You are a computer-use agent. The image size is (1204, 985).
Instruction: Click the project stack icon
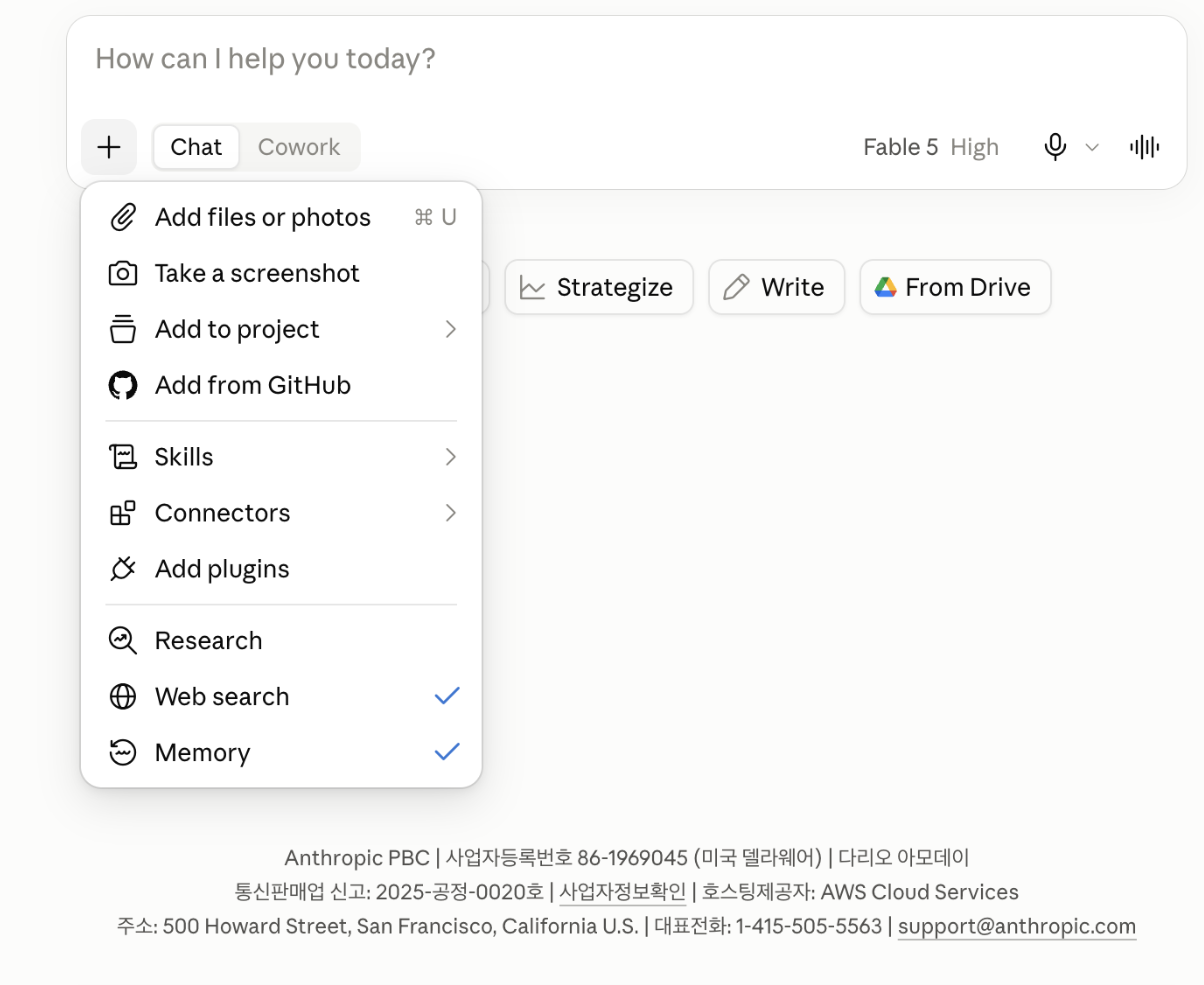(x=122, y=329)
